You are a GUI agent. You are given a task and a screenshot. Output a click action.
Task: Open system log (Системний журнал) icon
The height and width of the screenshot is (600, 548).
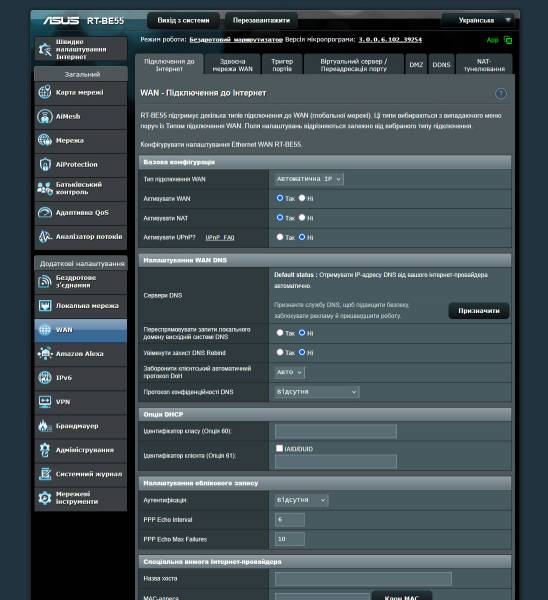tap(45, 474)
